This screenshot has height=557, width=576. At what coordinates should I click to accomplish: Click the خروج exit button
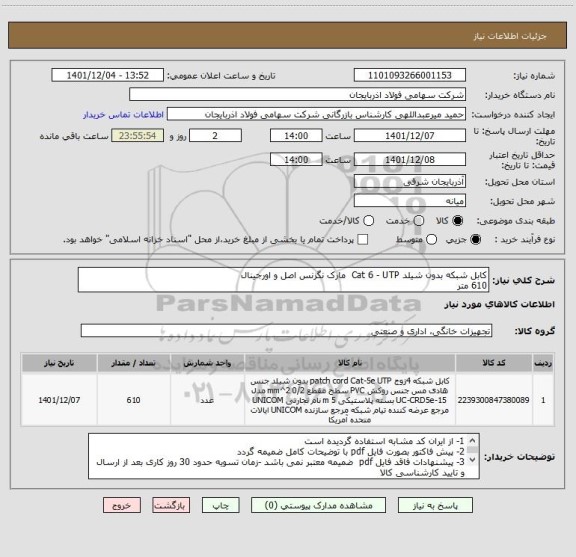pyautogui.click(x=122, y=505)
